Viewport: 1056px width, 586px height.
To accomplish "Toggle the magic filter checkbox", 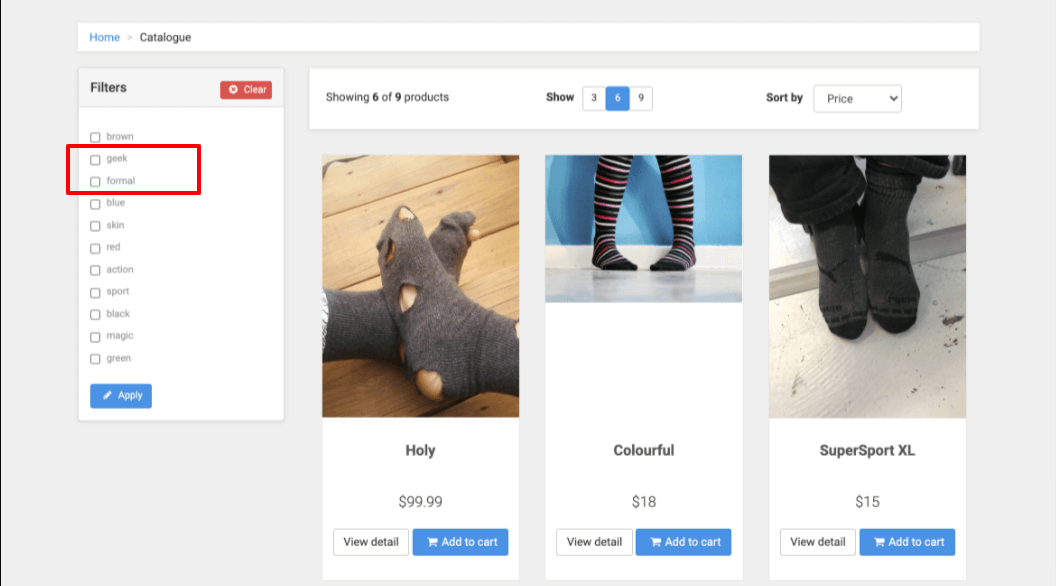I will (x=95, y=337).
